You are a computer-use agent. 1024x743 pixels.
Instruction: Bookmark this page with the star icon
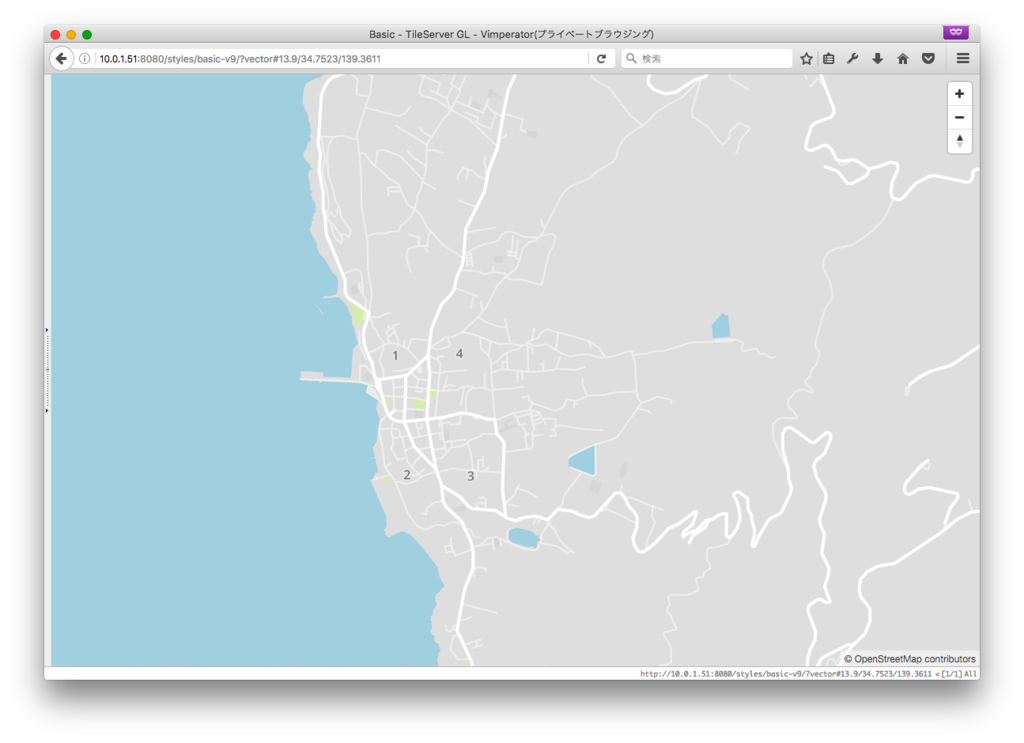tap(807, 59)
